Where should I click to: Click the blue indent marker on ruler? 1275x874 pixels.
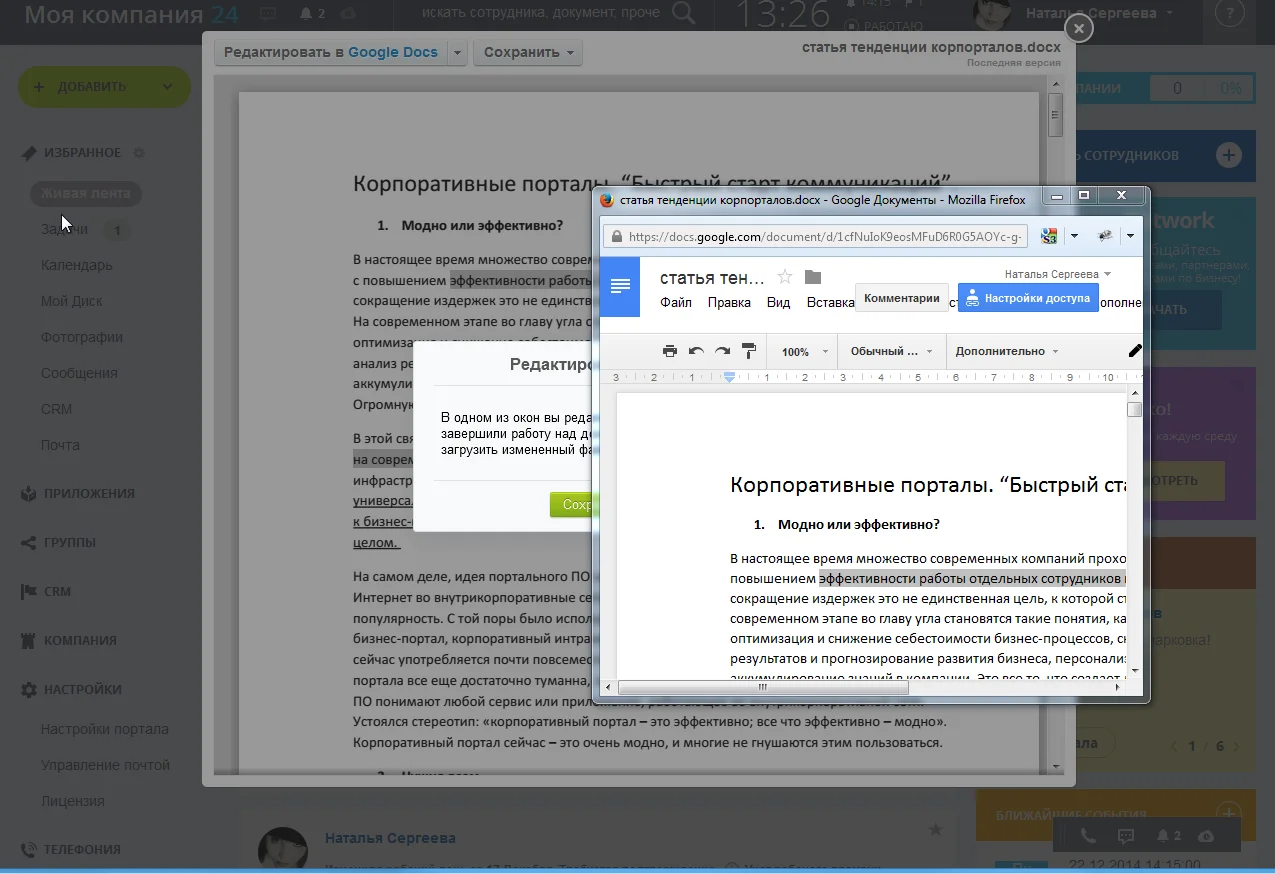(730, 376)
